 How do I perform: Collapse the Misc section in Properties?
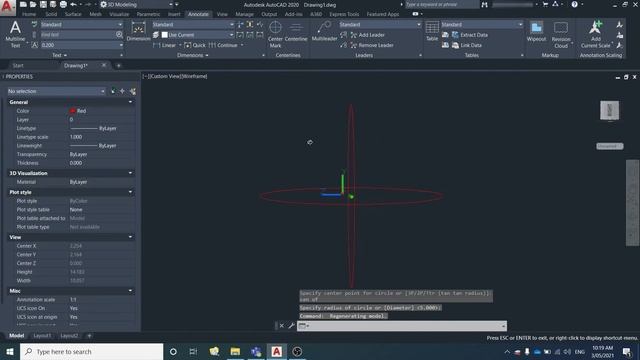[x=130, y=291]
